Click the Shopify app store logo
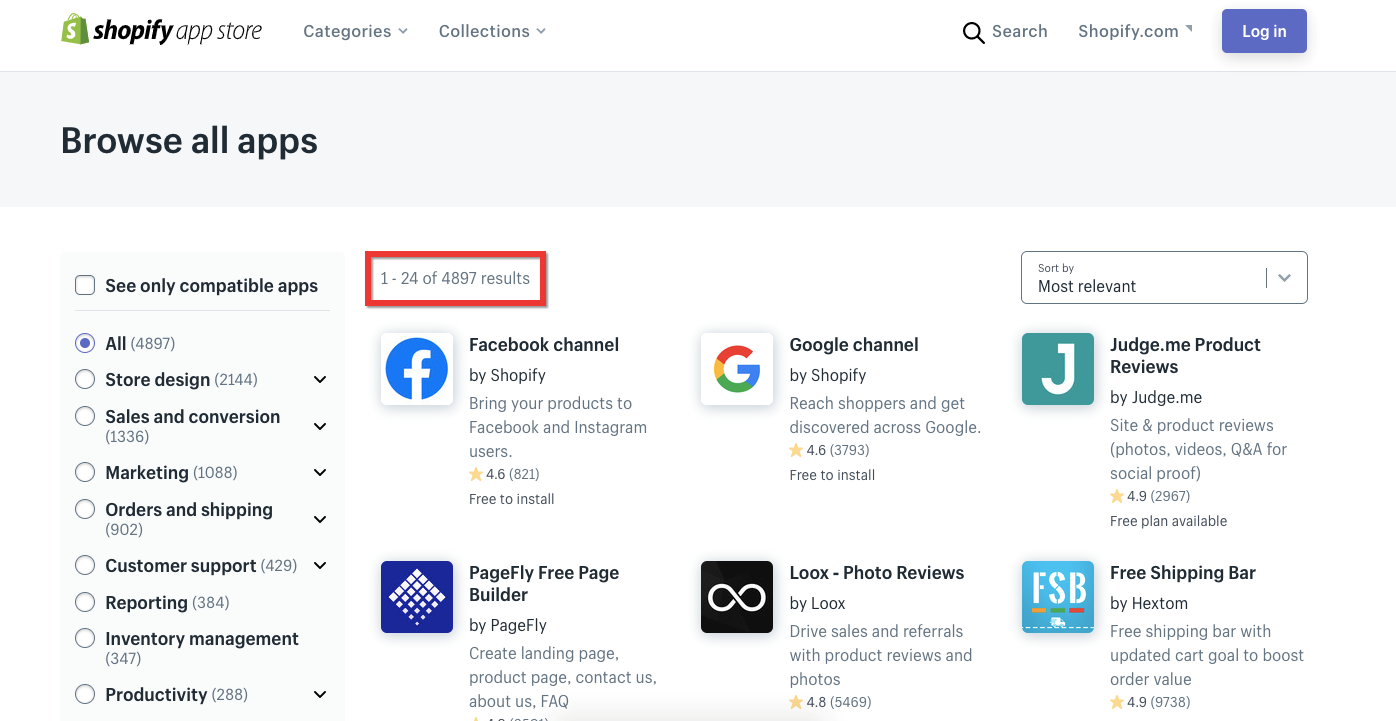Image resolution: width=1396 pixels, height=721 pixels. coord(161,30)
